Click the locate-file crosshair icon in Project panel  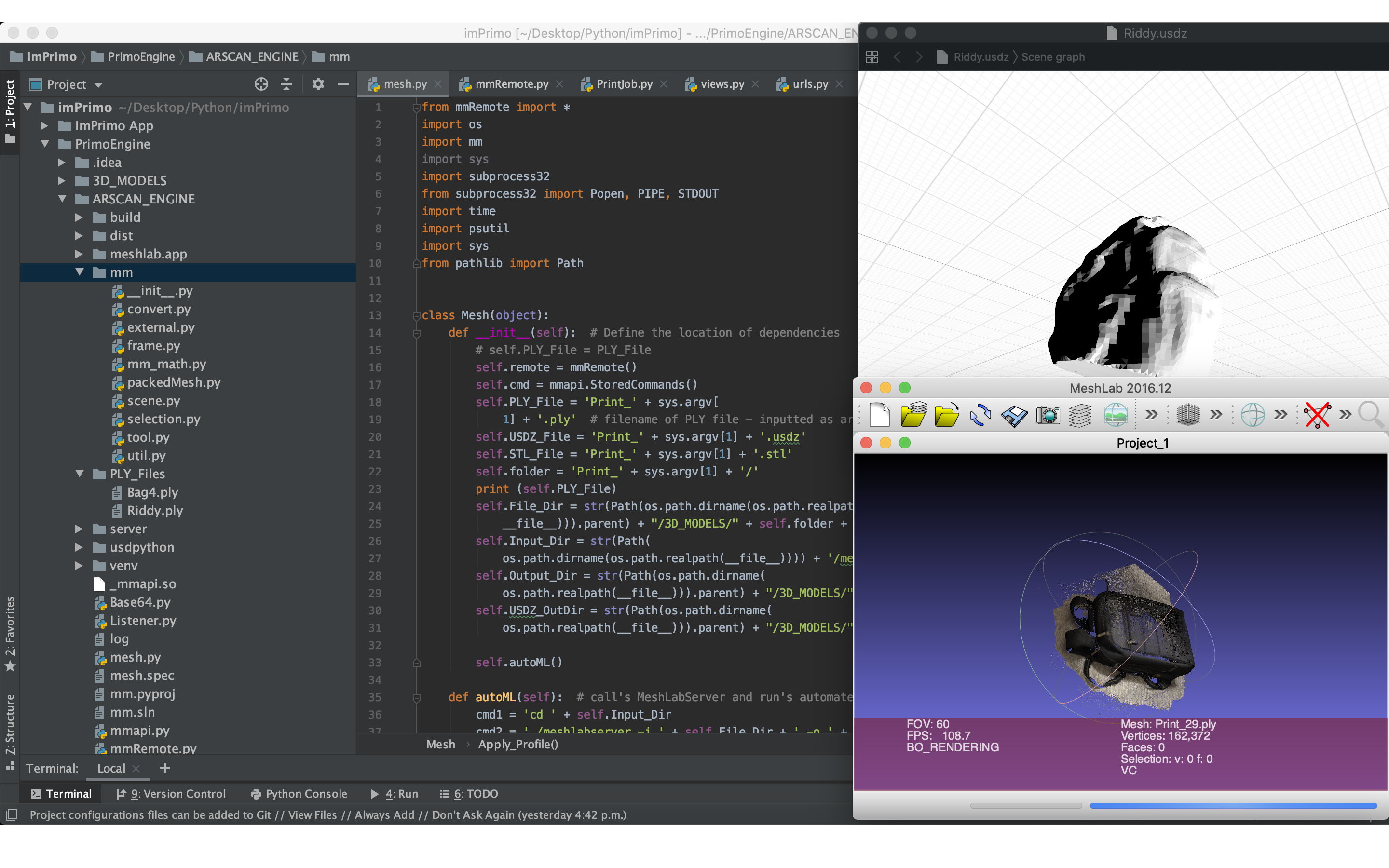pyautogui.click(x=261, y=84)
